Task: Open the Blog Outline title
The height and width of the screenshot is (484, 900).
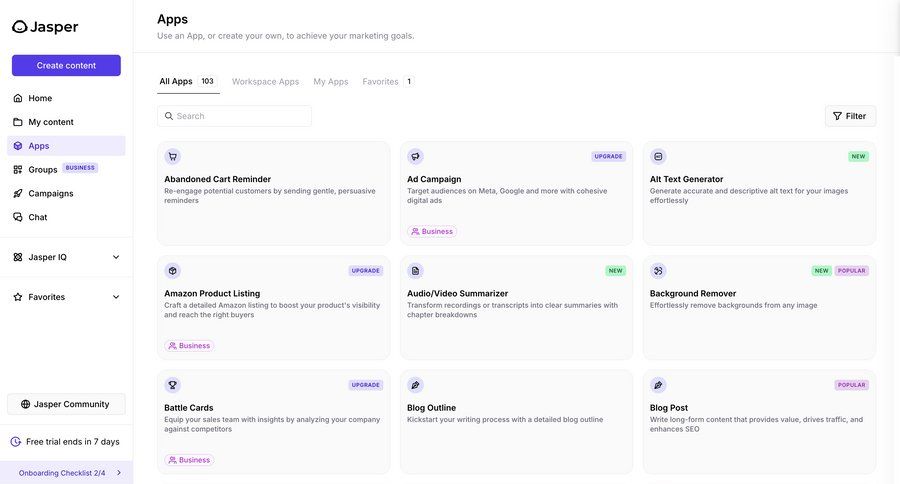Action: pos(432,408)
